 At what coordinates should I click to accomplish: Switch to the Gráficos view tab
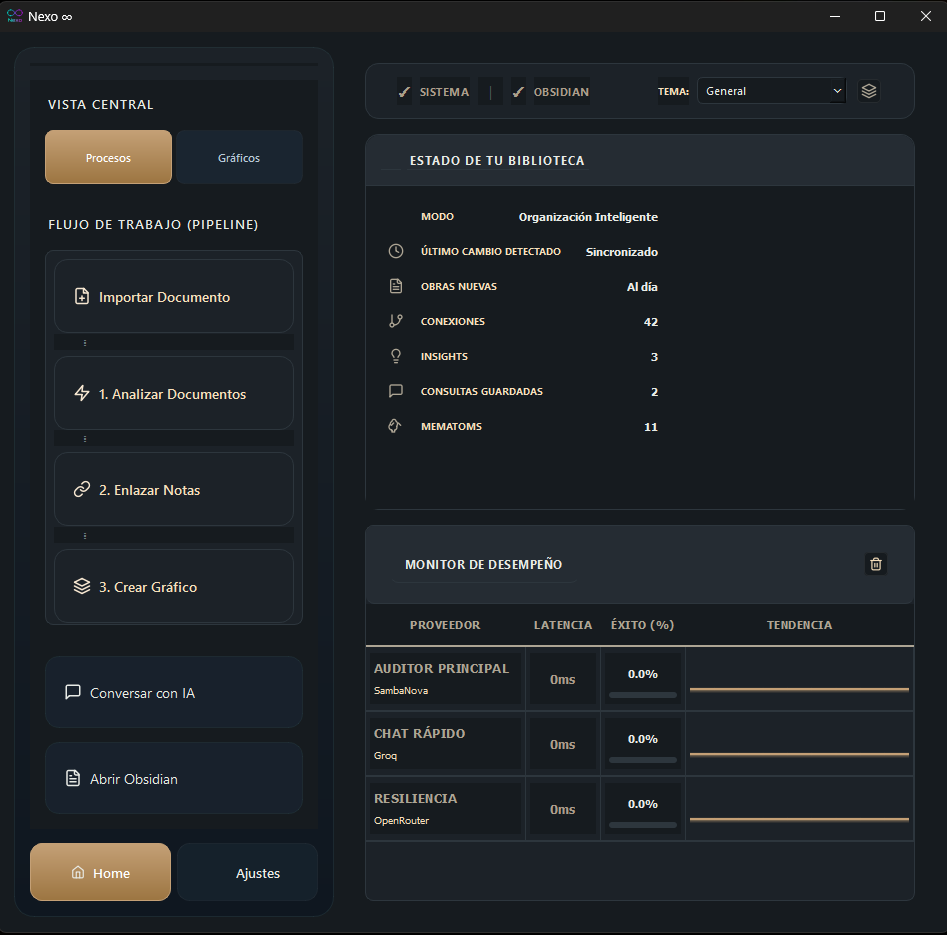pos(239,157)
